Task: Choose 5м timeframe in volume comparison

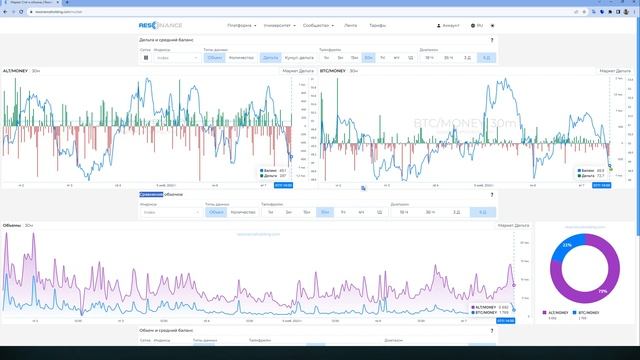Action: 288,212
